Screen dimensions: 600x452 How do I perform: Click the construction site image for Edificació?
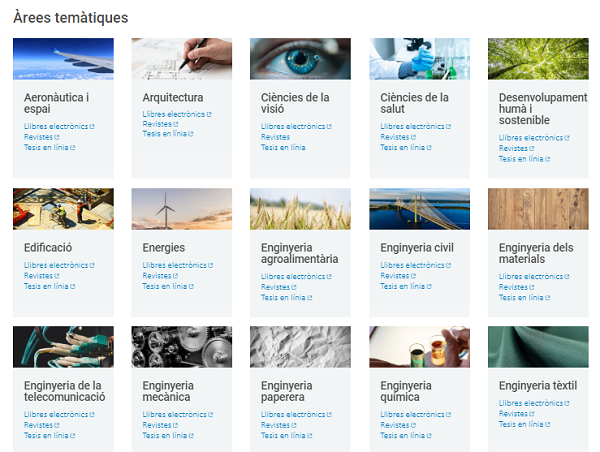click(63, 209)
